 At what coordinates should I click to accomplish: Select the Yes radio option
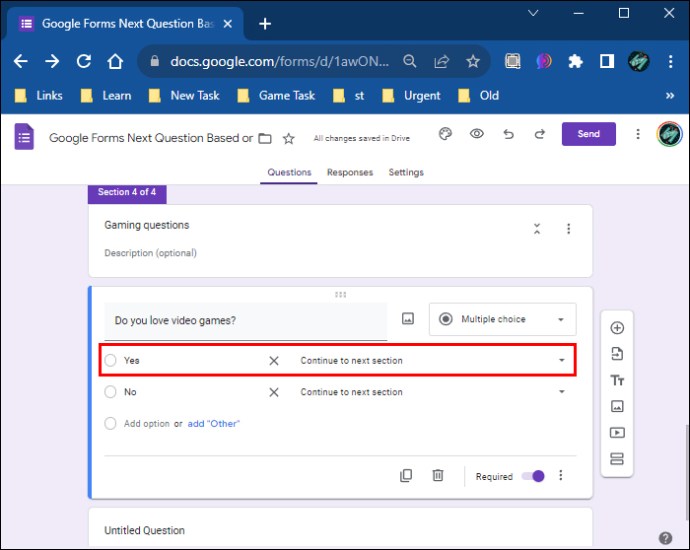[x=110, y=360]
